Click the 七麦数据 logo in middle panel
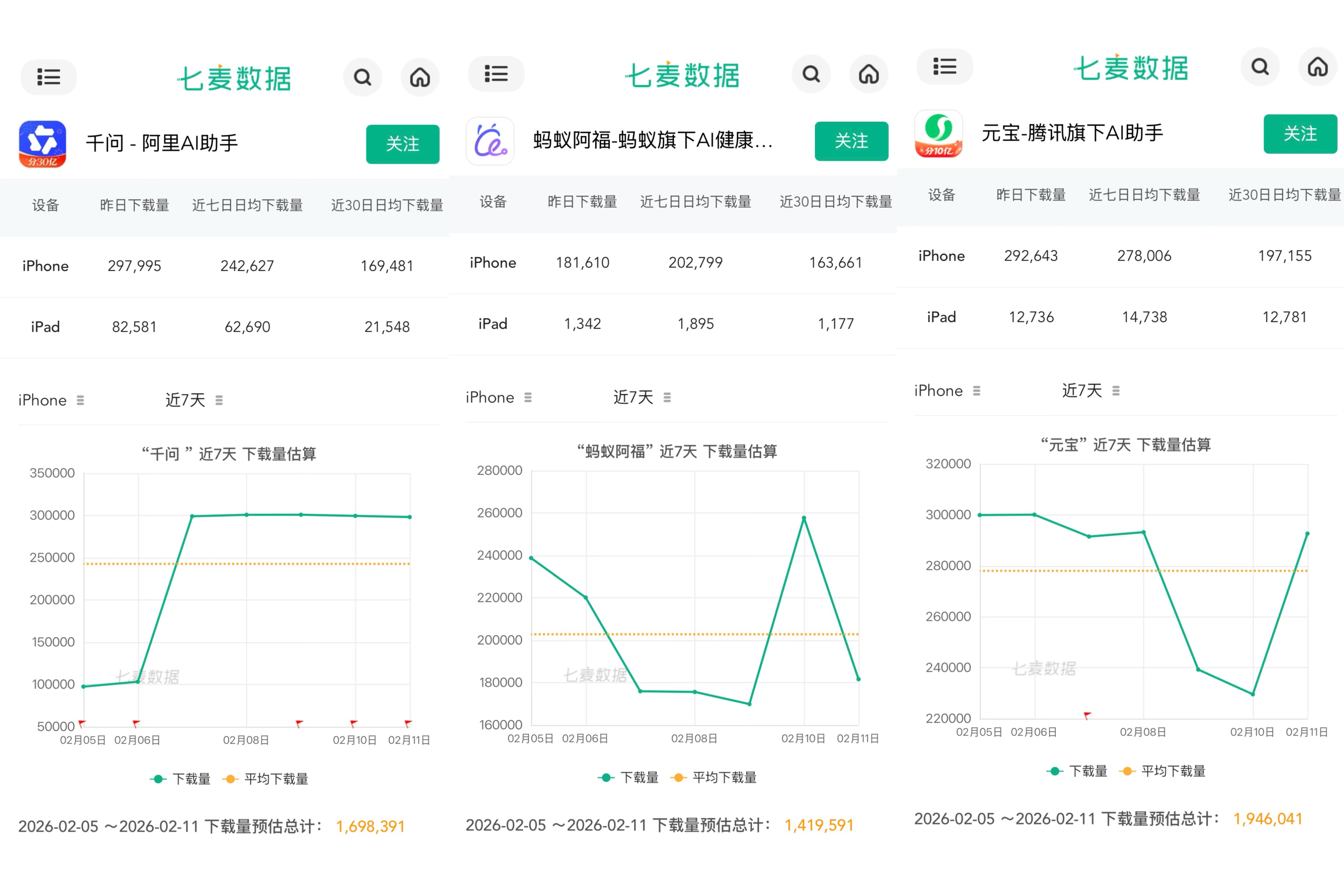1344x896 pixels. [682, 75]
